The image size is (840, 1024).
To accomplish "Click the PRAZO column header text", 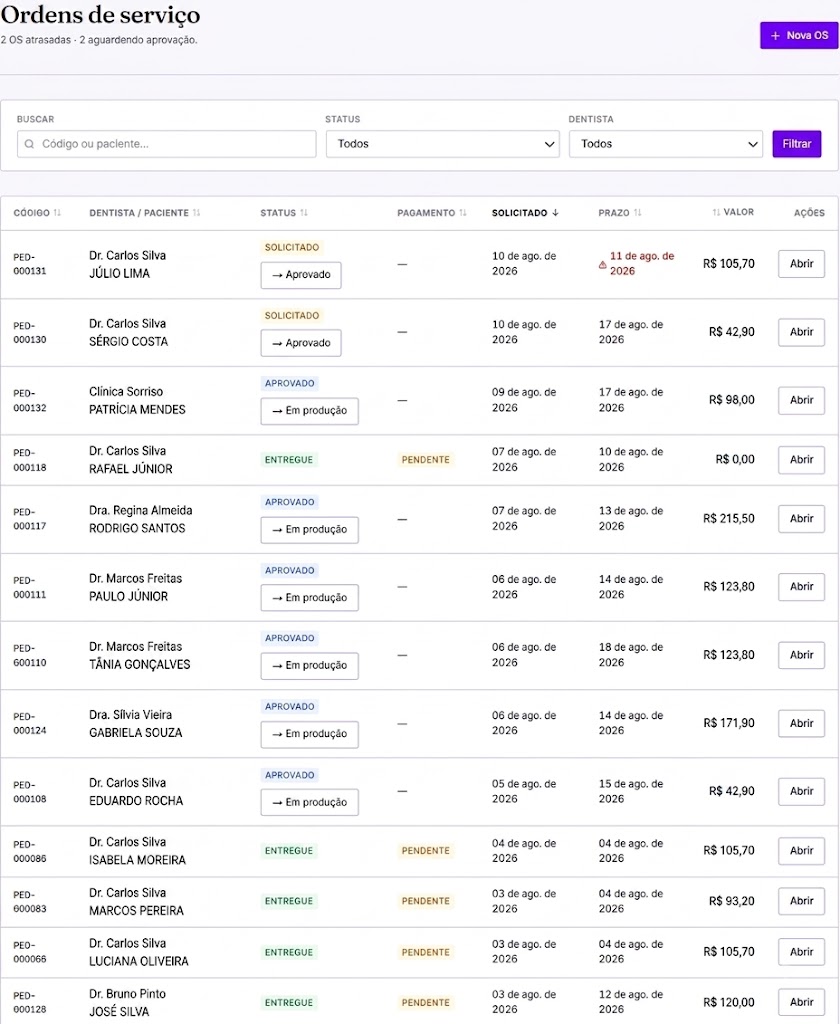I will (614, 213).
